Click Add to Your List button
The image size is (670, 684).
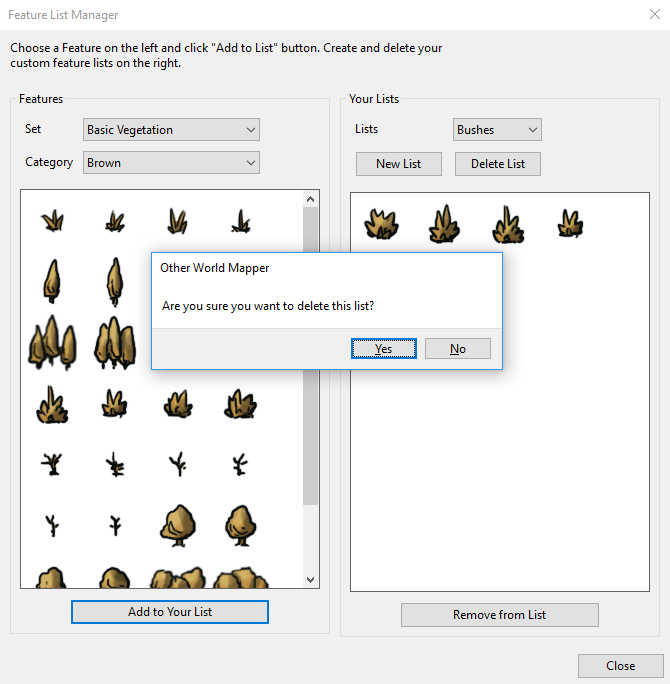[x=170, y=612]
